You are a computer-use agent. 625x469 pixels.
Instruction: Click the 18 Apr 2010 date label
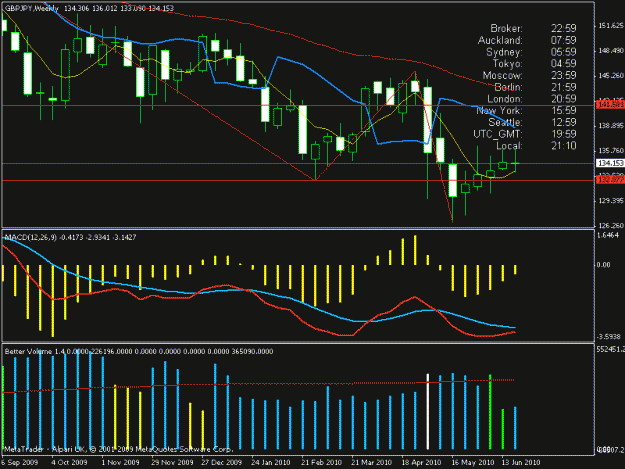[421, 462]
